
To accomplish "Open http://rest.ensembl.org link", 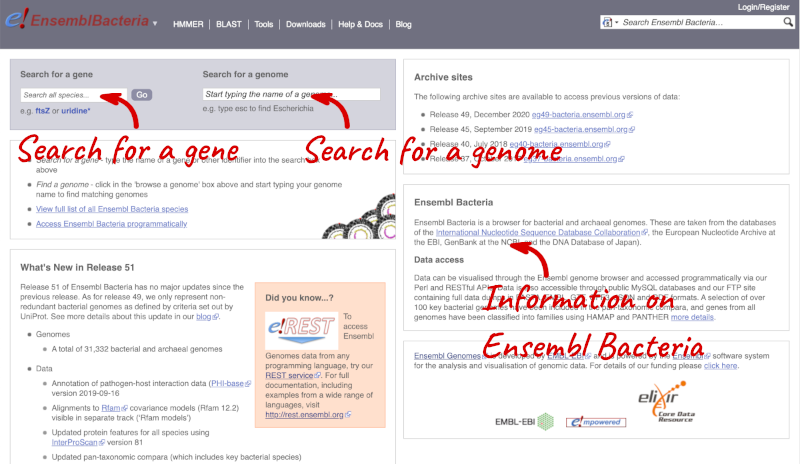I will (x=304, y=414).
